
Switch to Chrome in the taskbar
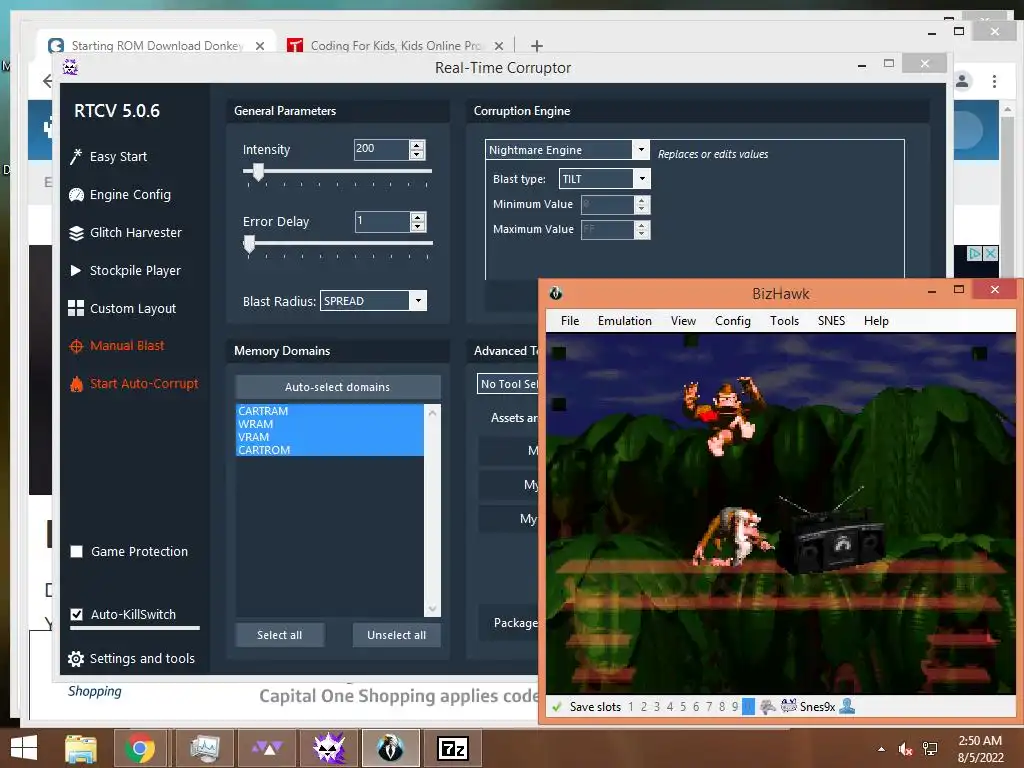coord(140,748)
